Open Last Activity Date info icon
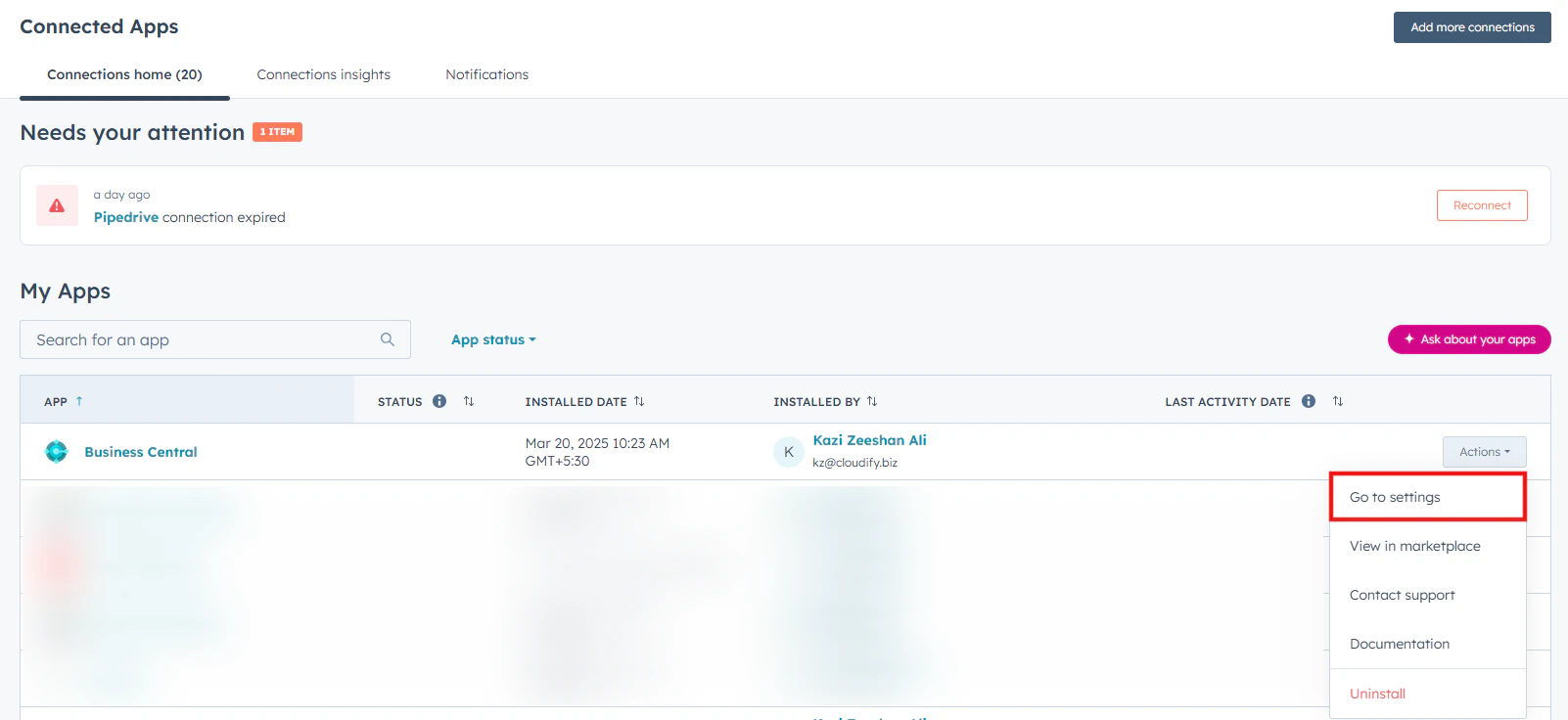Screen dimensions: 1568x720 point(1309,401)
